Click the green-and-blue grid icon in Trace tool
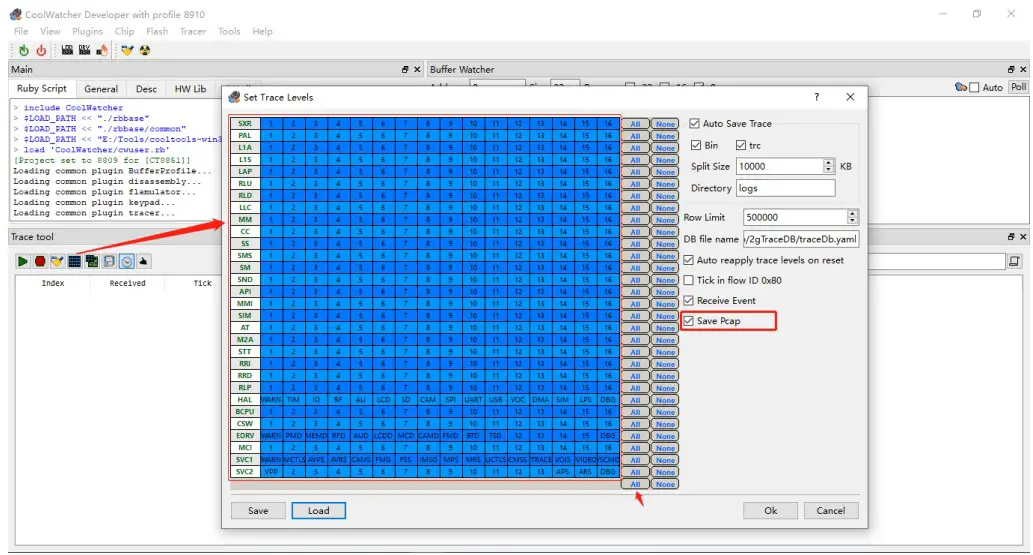The width and height of the screenshot is (1033, 555). pos(92,262)
